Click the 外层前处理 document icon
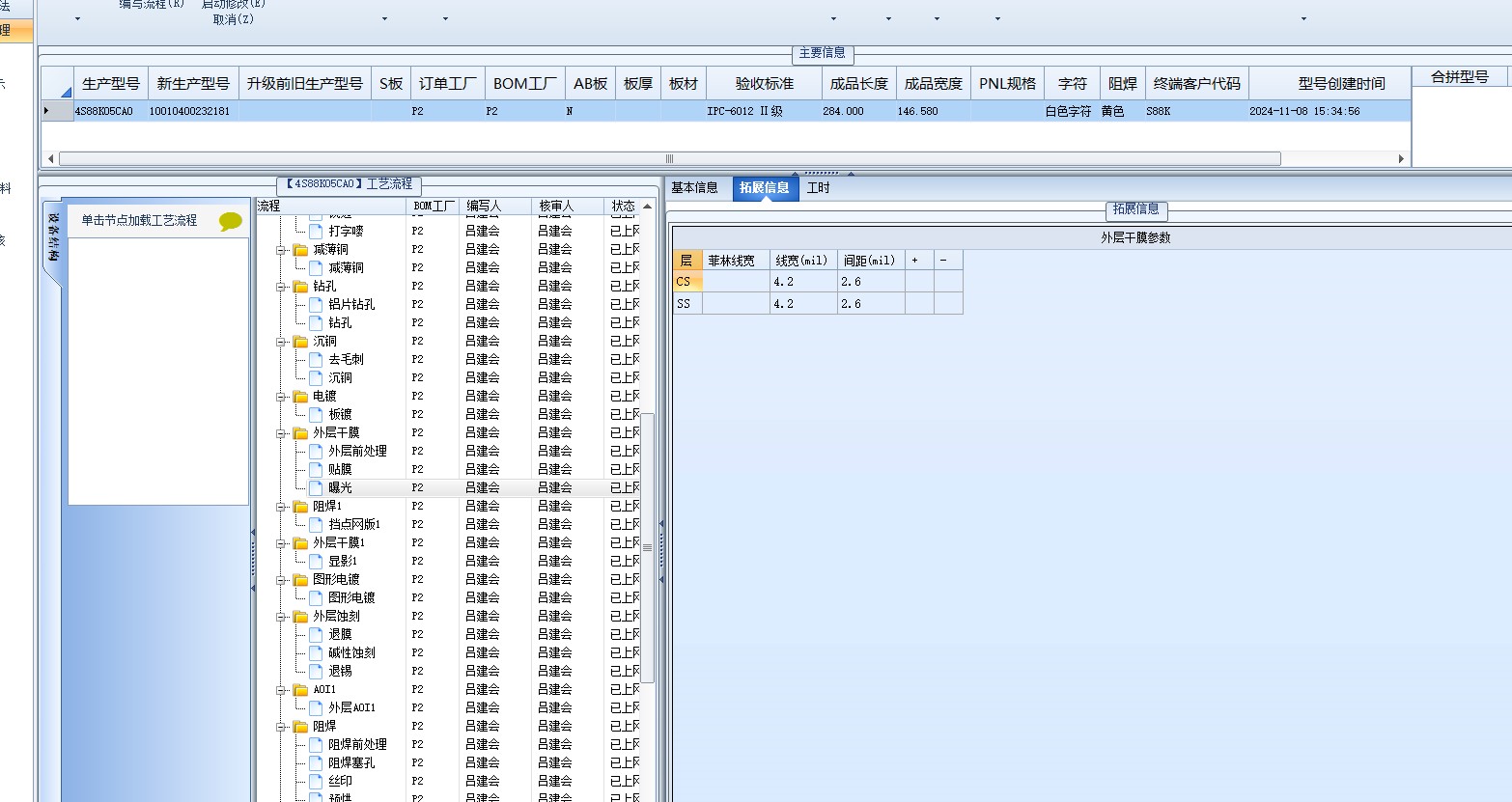Image resolution: width=1512 pixels, height=802 pixels. point(316,451)
